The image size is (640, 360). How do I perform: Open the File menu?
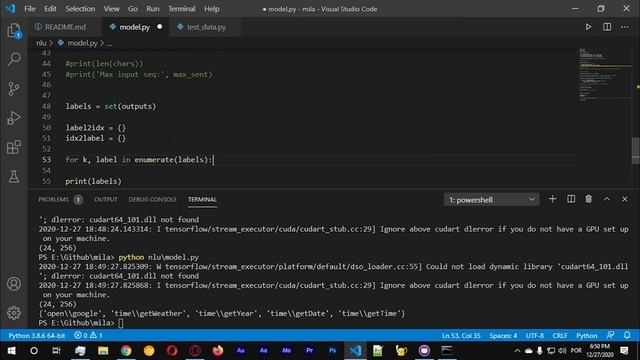[x=30, y=9]
